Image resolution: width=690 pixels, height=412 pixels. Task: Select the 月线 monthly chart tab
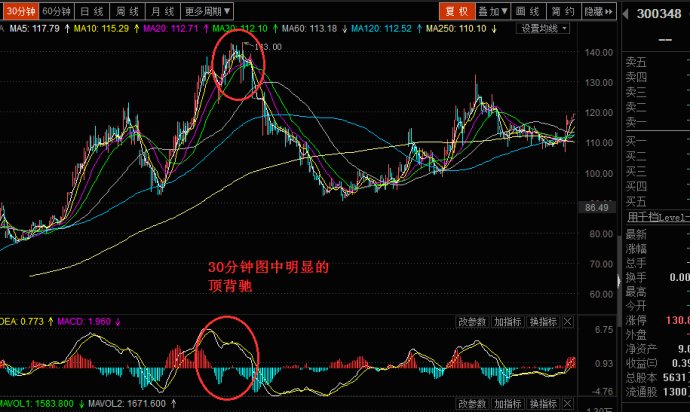pyautogui.click(x=163, y=11)
